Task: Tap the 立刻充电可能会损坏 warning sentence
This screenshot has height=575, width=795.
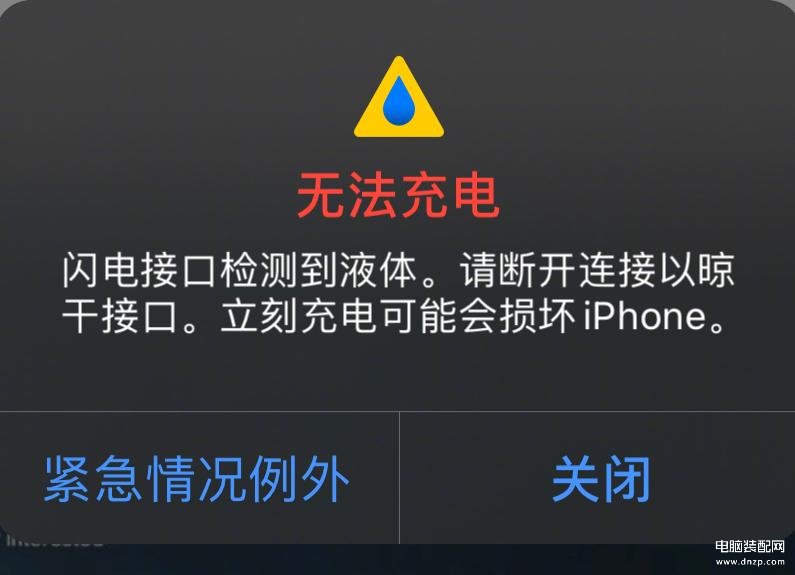Action: [x=399, y=316]
